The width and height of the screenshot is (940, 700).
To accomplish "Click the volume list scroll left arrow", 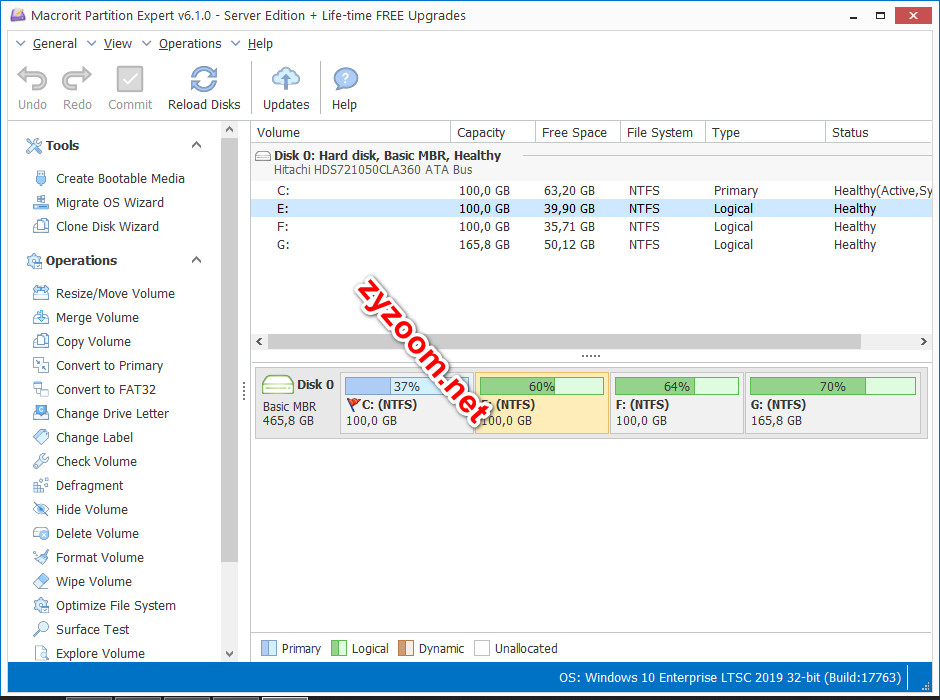I will 259,341.
